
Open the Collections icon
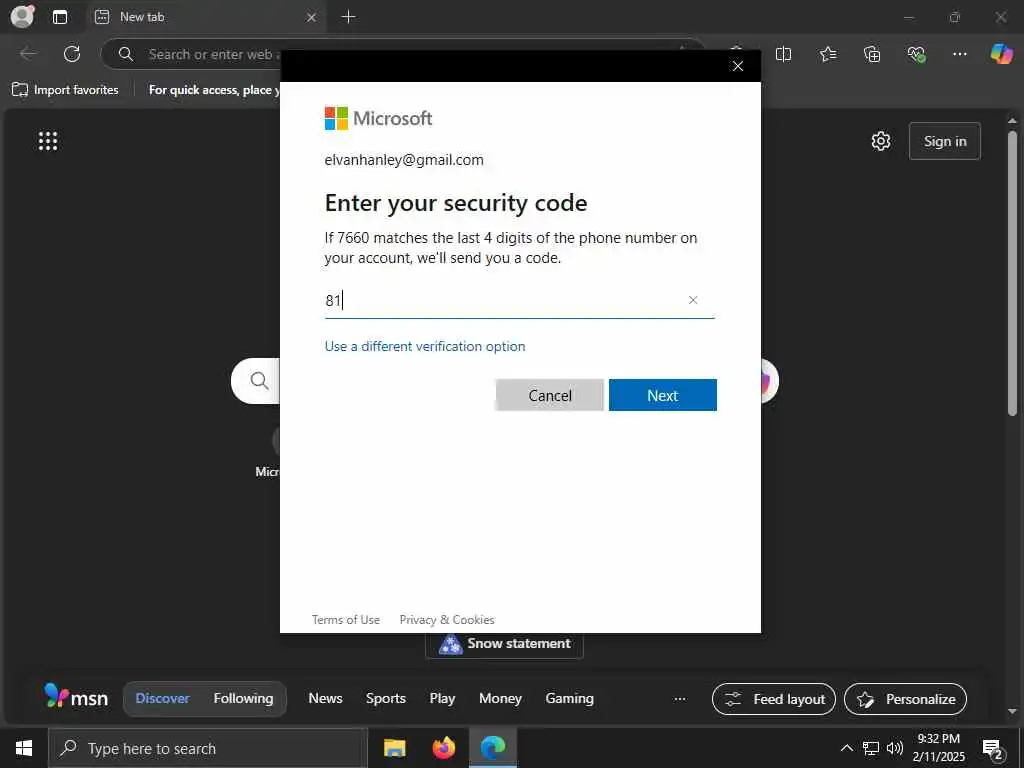(x=872, y=54)
